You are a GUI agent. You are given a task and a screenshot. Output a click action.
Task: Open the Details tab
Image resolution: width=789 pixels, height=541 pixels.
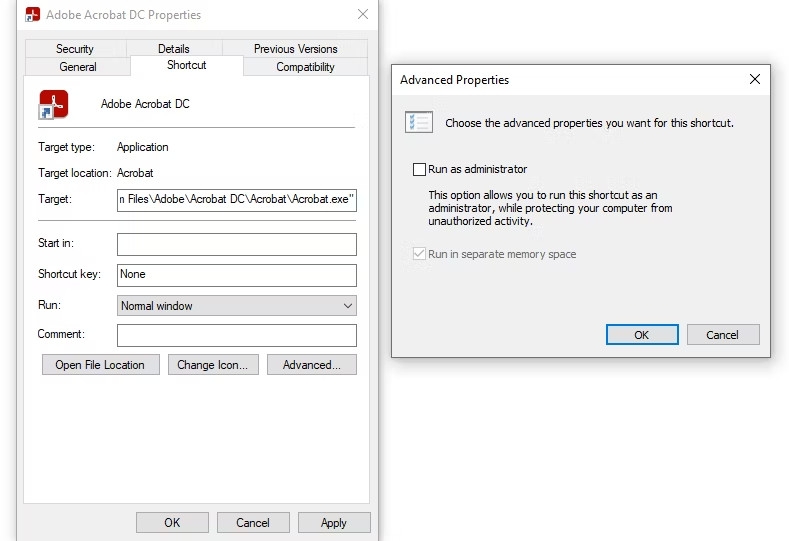coord(173,49)
